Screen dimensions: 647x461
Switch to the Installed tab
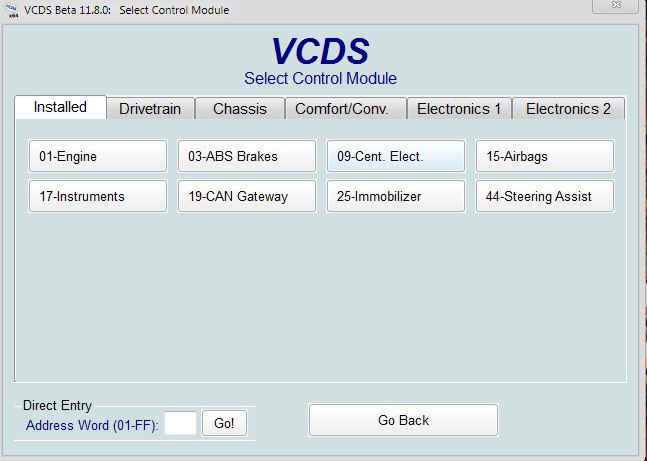click(x=60, y=107)
